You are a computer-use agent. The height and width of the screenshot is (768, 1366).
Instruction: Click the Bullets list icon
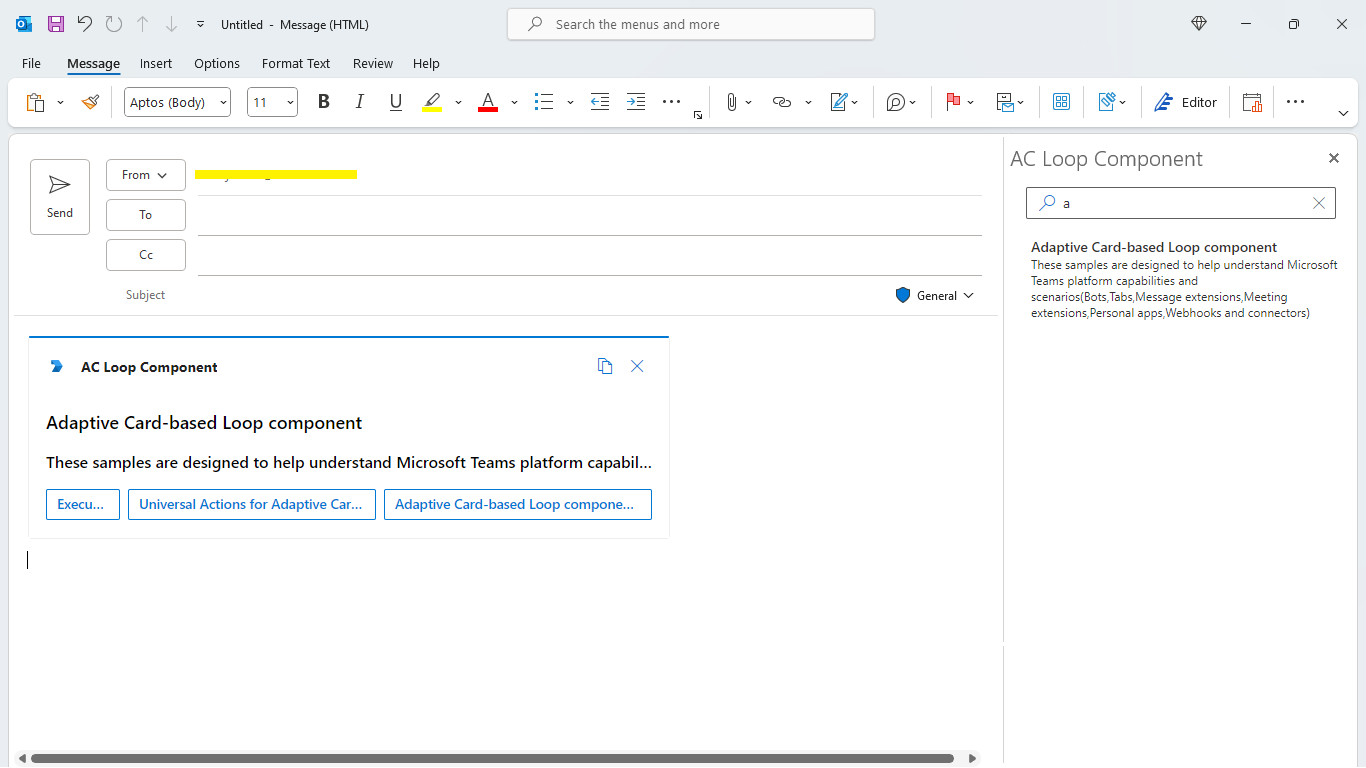[544, 102]
